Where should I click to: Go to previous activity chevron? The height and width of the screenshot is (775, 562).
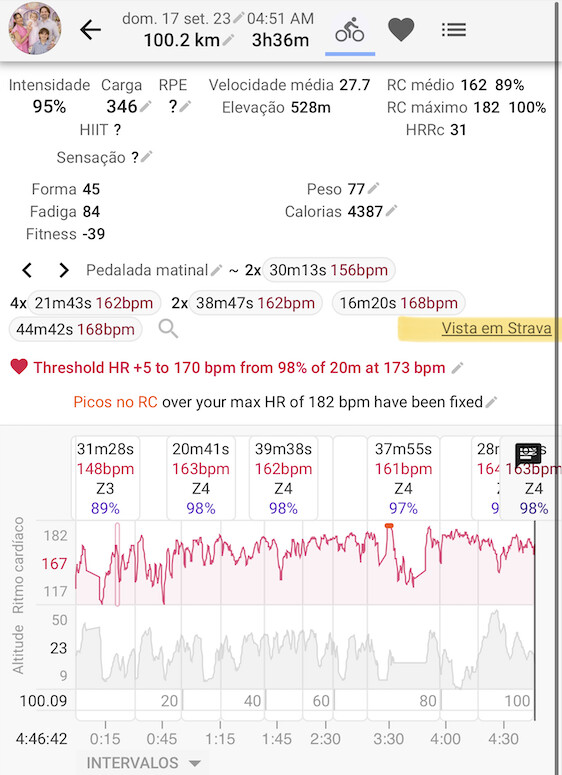tap(27, 270)
